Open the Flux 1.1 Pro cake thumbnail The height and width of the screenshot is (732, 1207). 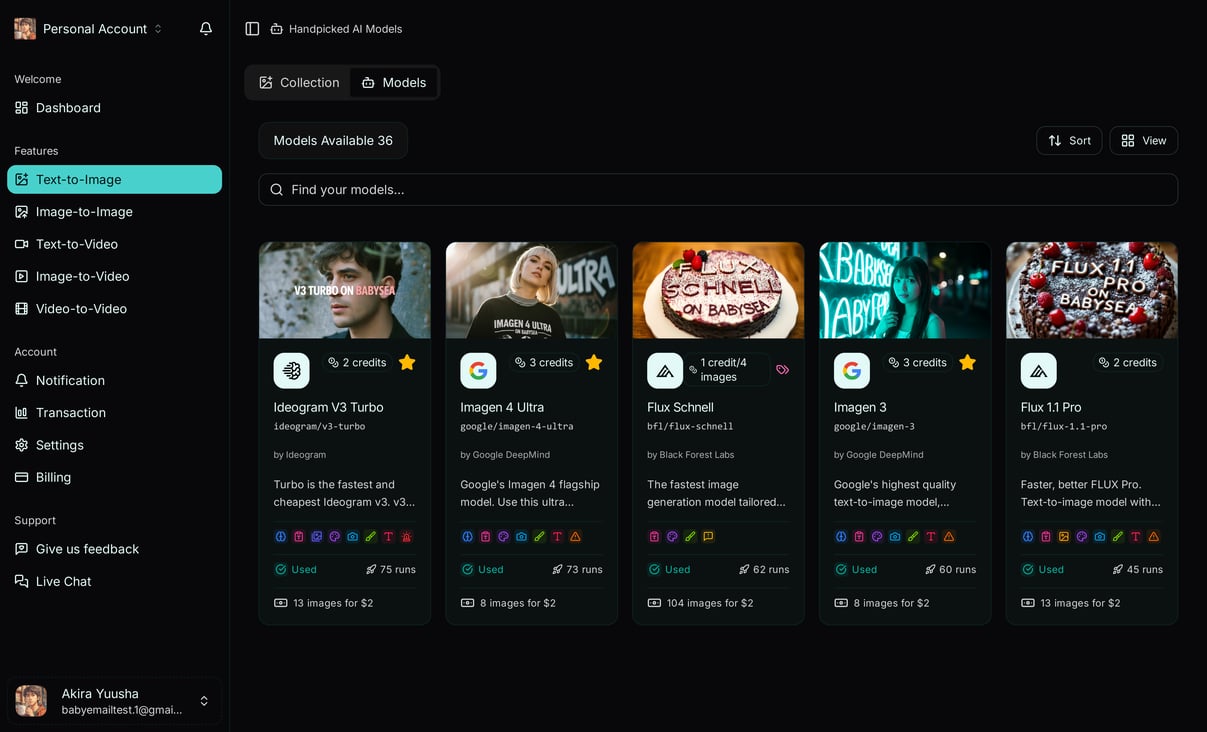(1092, 290)
